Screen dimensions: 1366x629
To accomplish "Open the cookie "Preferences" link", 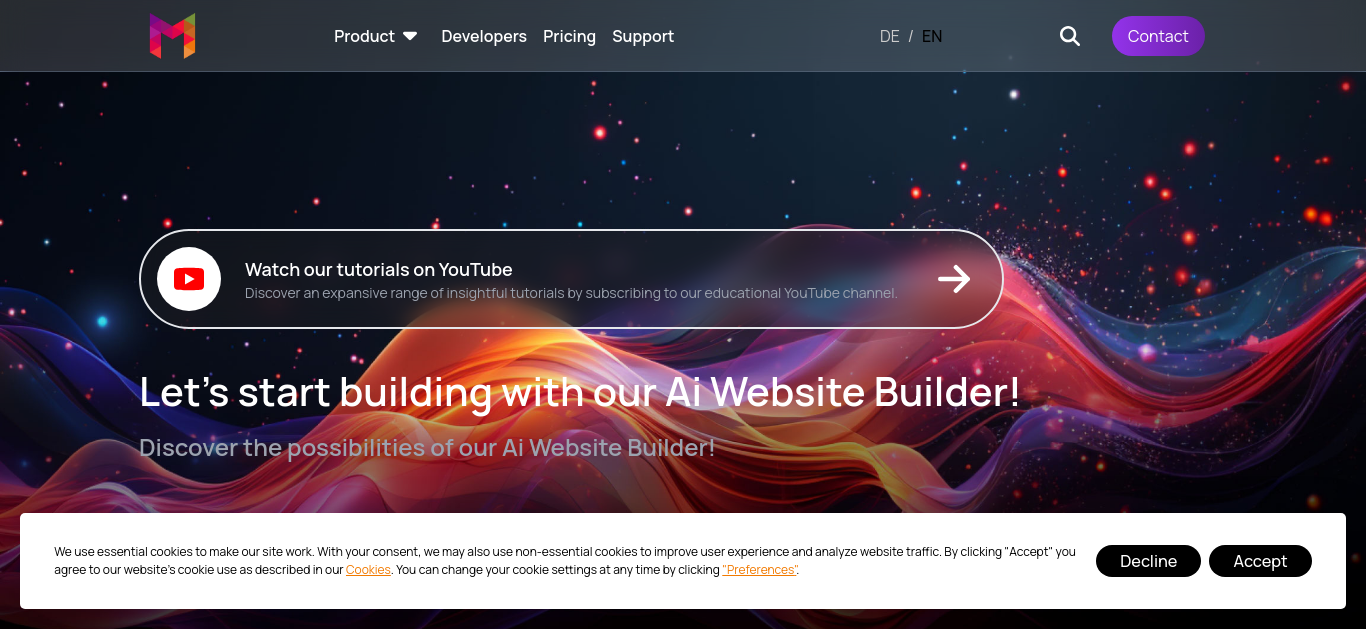I will 760,570.
